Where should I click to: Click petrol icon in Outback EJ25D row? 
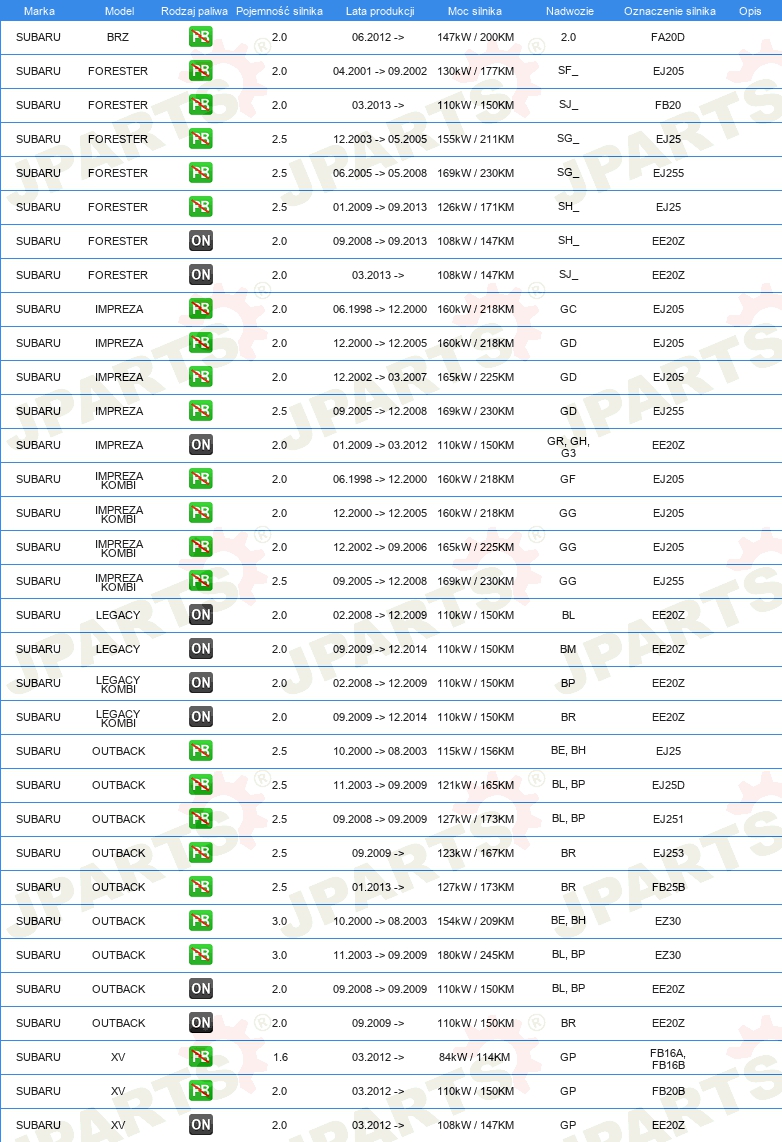click(x=200, y=784)
